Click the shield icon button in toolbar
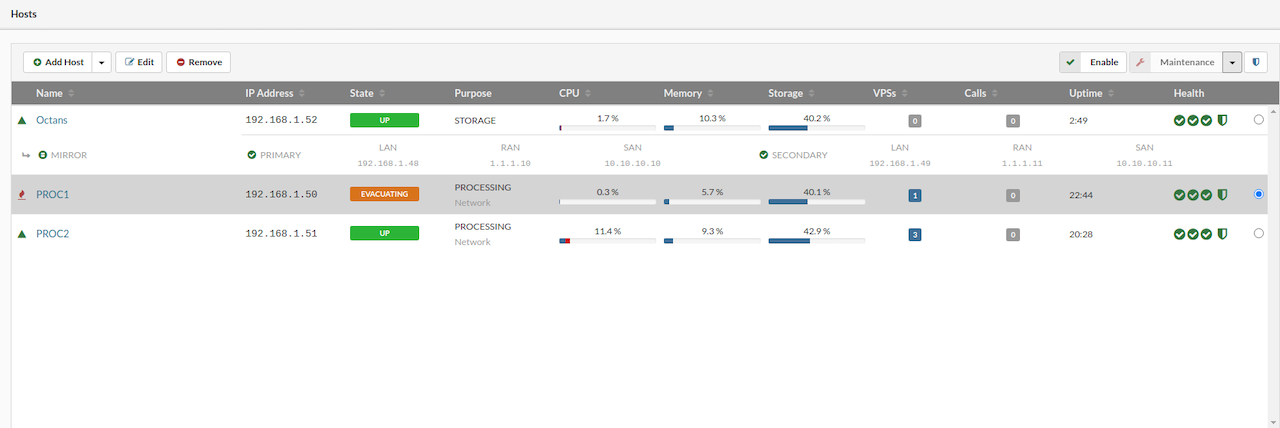Image resolution: width=1280 pixels, height=428 pixels. click(x=1256, y=62)
